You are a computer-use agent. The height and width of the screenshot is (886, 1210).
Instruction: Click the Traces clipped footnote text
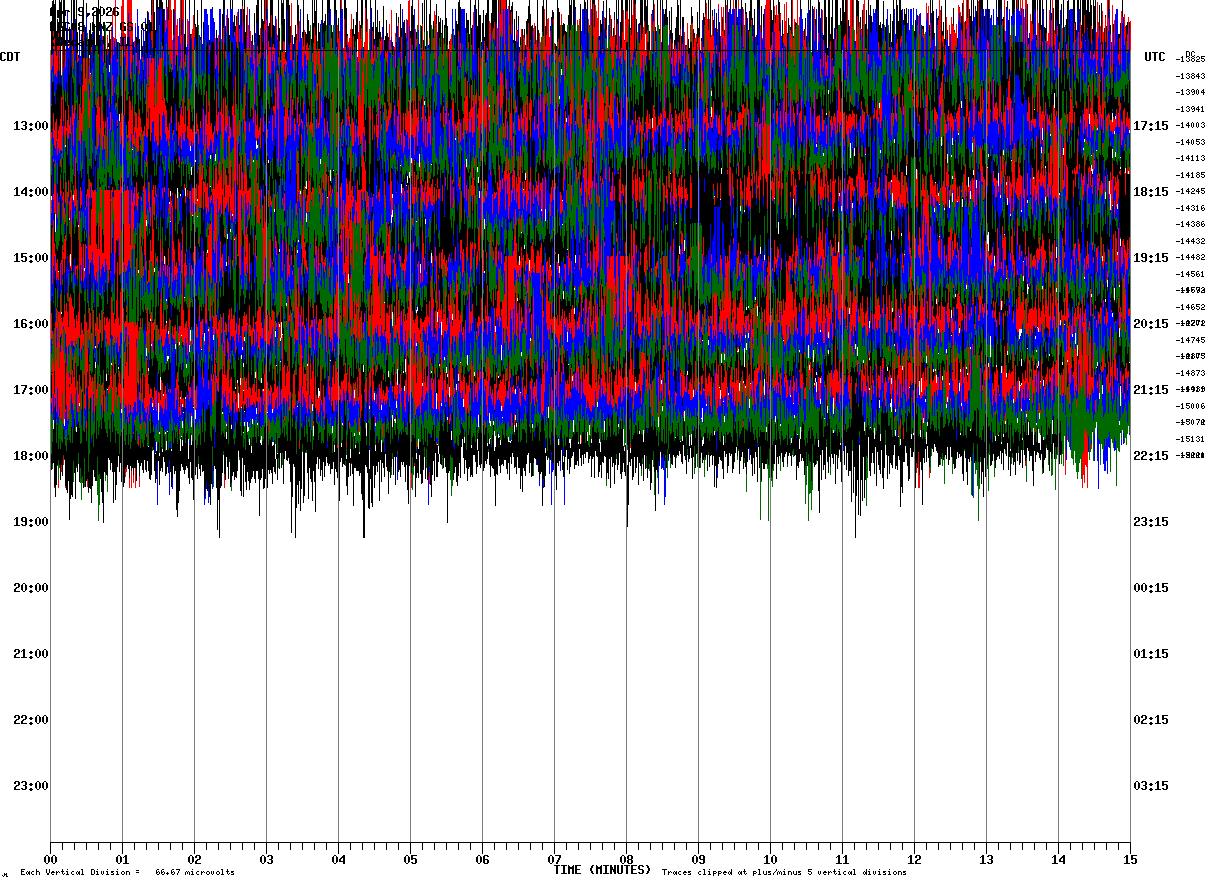784,873
